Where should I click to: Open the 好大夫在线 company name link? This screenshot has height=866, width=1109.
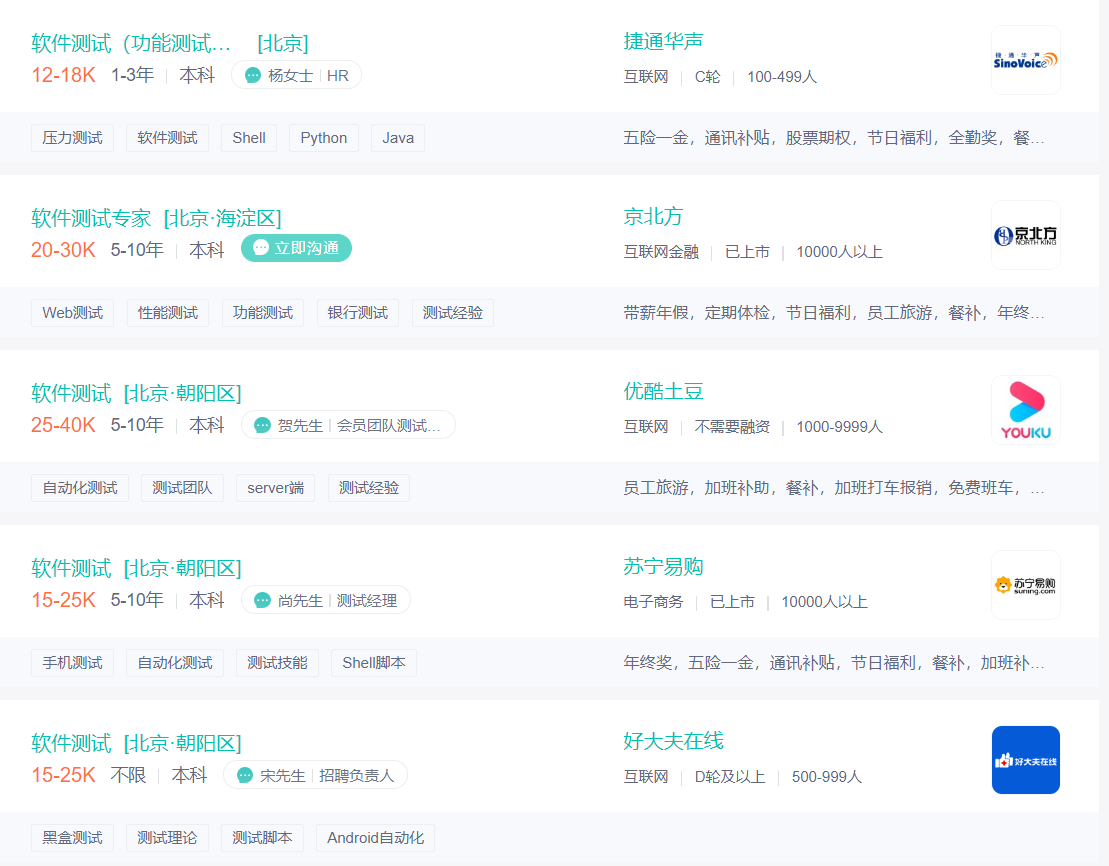click(x=673, y=741)
